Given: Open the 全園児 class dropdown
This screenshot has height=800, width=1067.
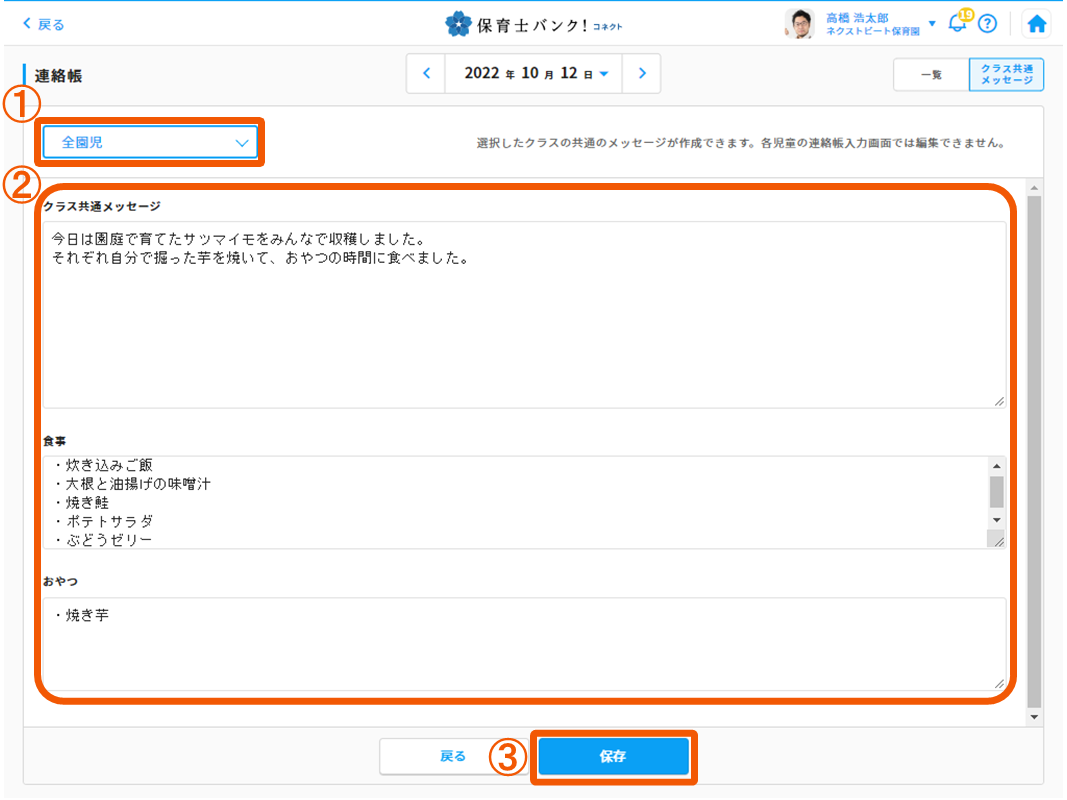Looking at the screenshot, I should tap(150, 143).
